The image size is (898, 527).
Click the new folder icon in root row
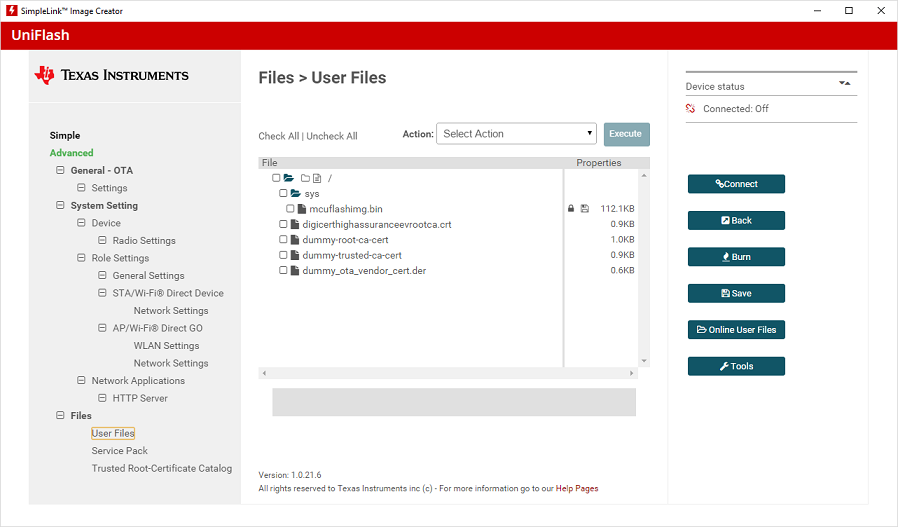(305, 178)
